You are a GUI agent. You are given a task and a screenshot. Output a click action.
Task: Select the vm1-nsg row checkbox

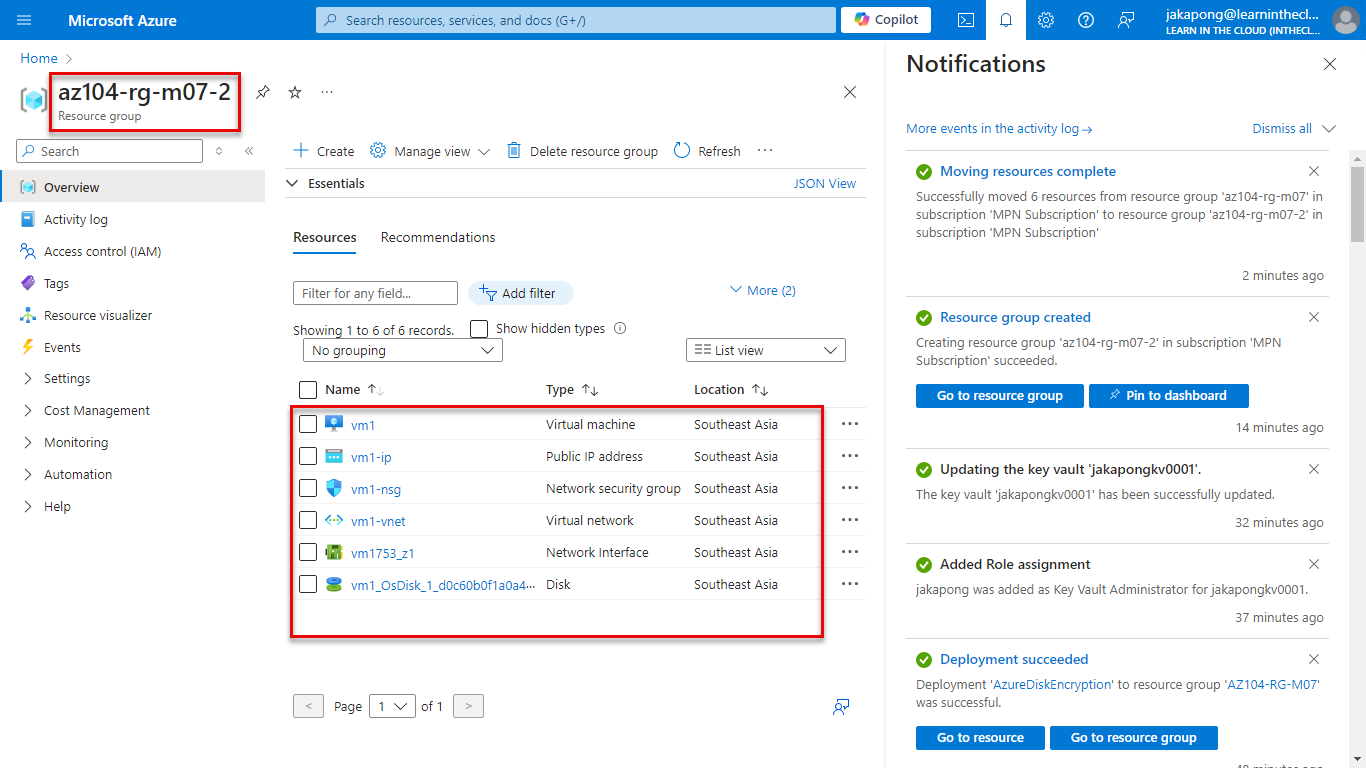point(308,488)
